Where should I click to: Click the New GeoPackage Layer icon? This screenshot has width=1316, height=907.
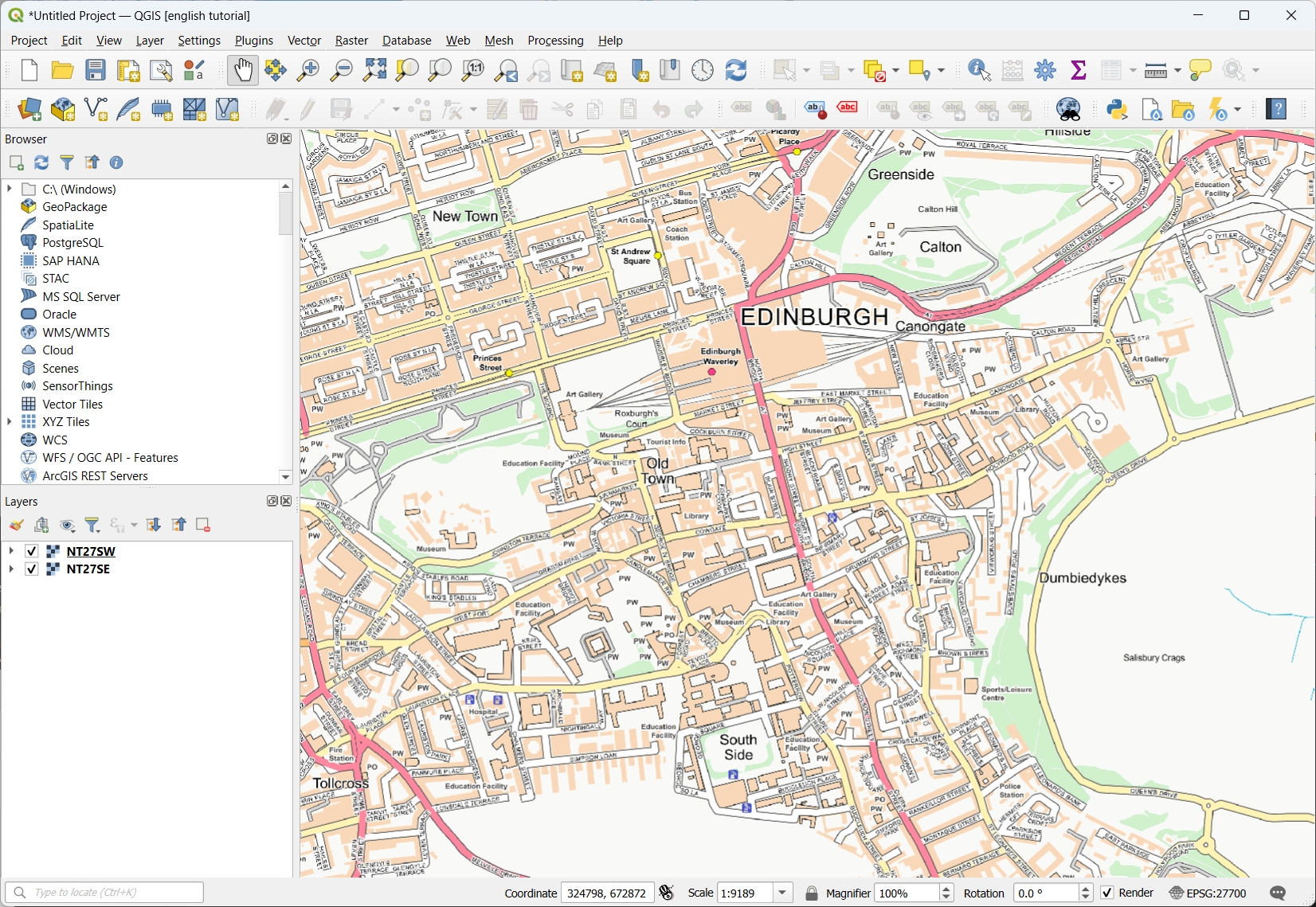click(x=63, y=109)
